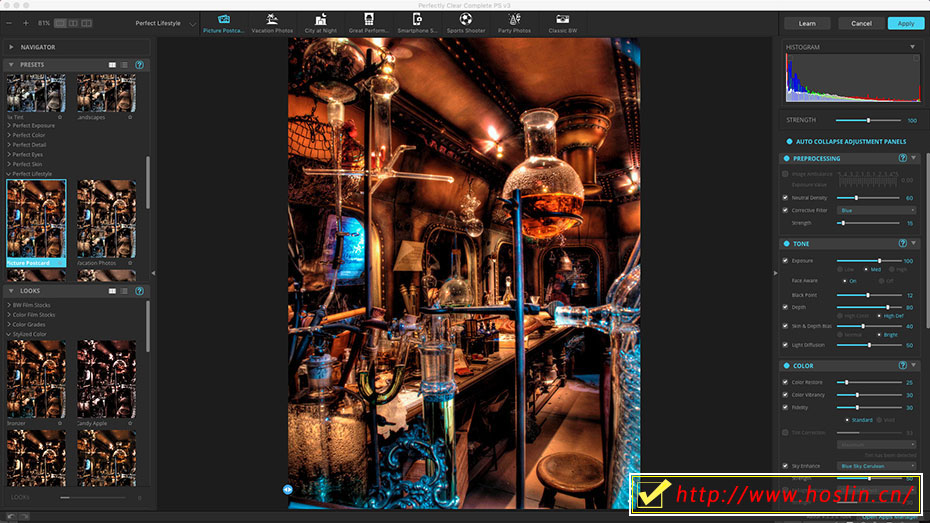The height and width of the screenshot is (523, 930).
Task: Uncheck Corrective Filter checkbox
Action: [785, 210]
